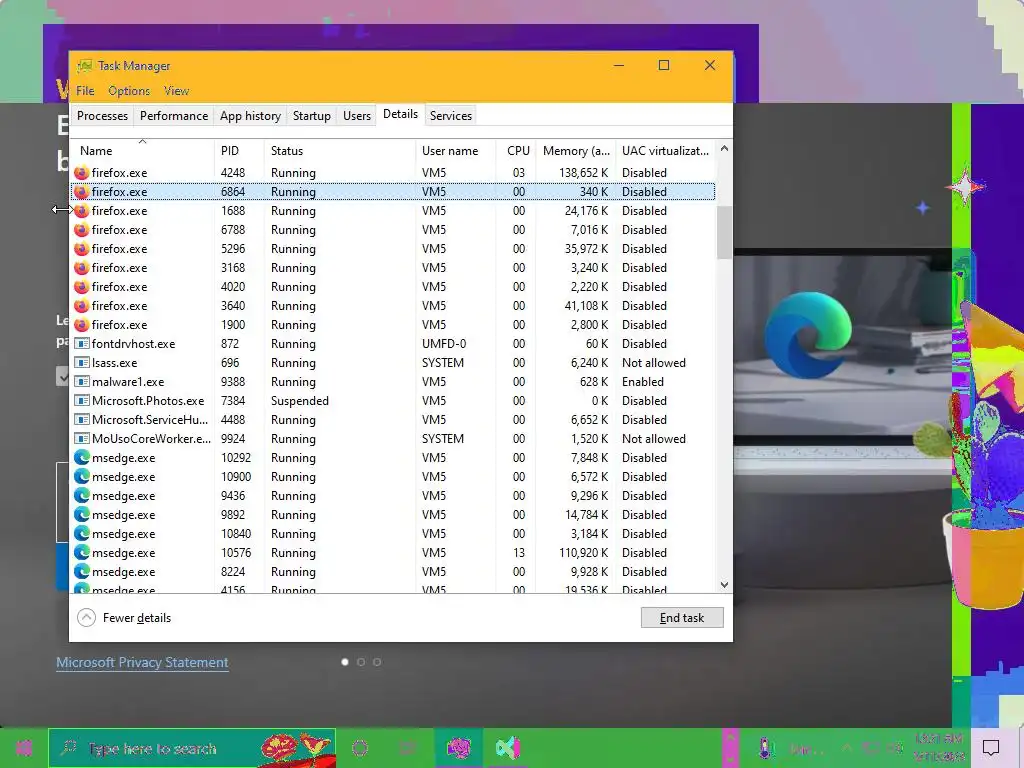Image resolution: width=1024 pixels, height=768 pixels.
Task: Click Edge icon in PID 10840 row
Action: coord(82,534)
